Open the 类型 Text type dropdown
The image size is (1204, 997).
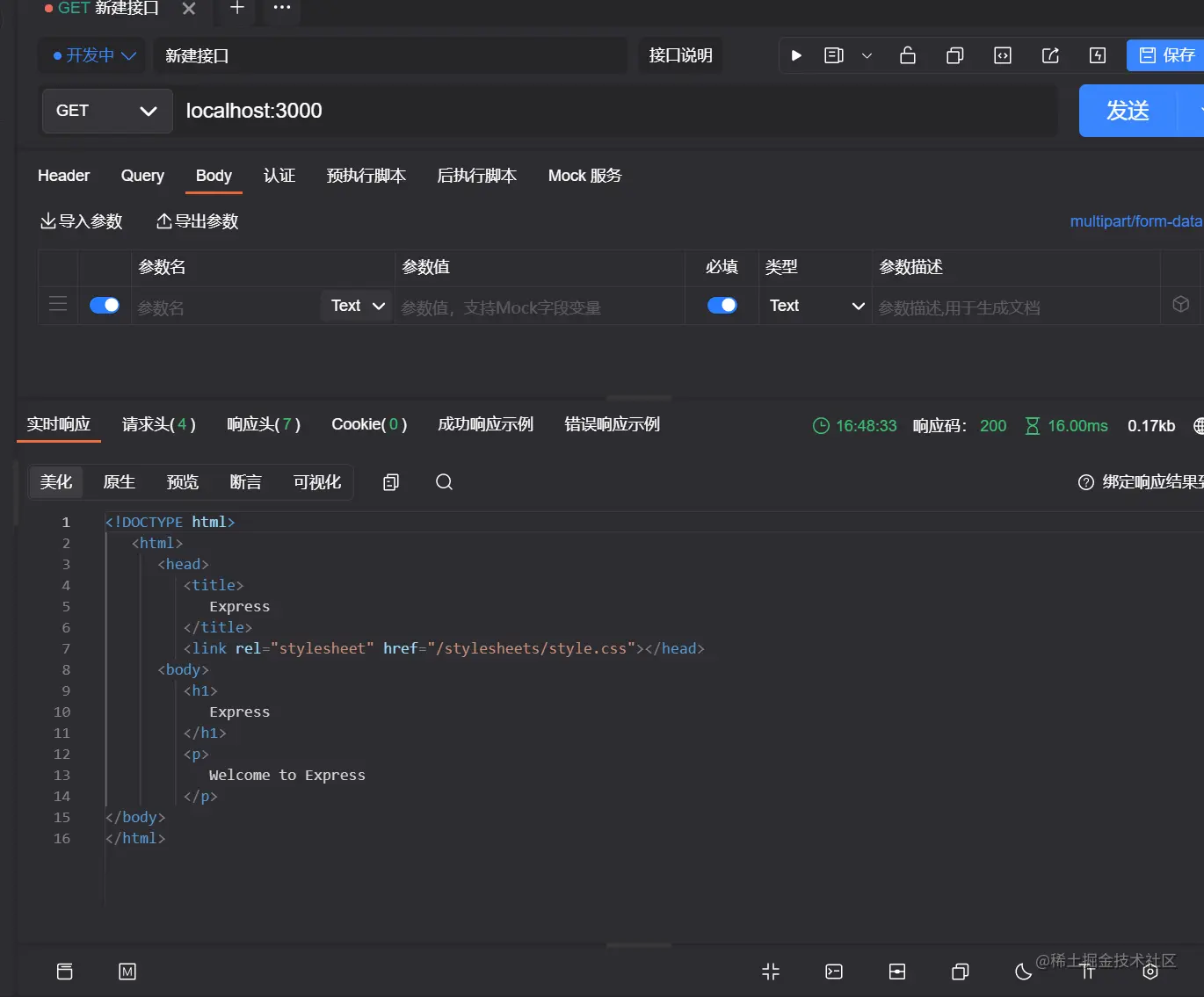click(x=816, y=306)
